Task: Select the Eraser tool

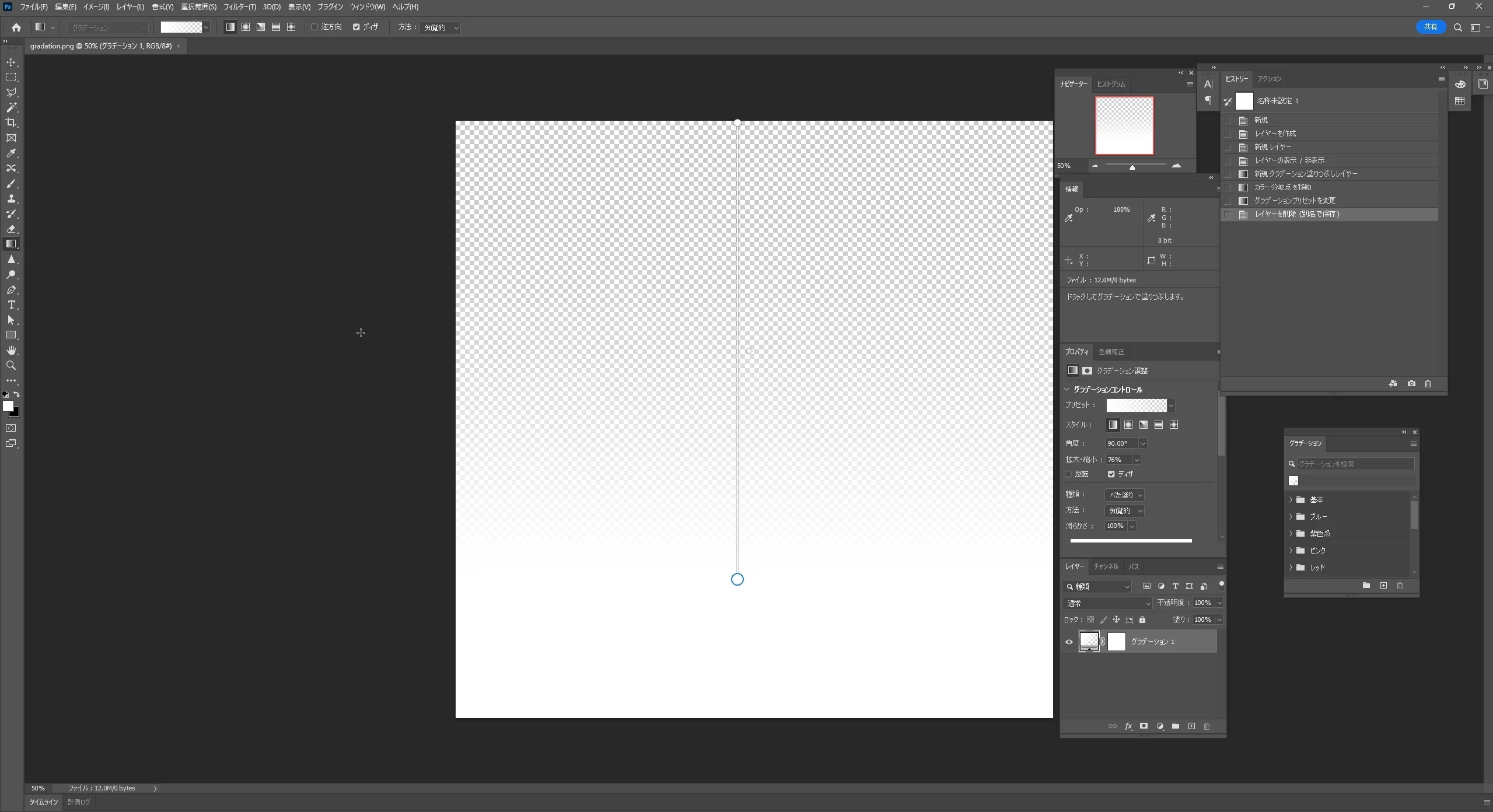Action: [x=11, y=229]
